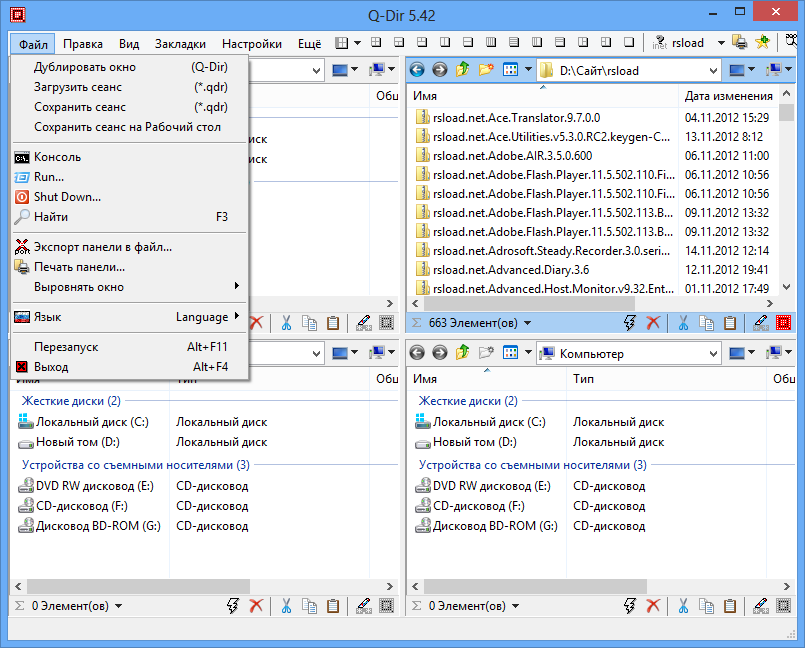This screenshot has width=805, height=648.
Task: Sort by Имя column in top-right pane
Action: (x=543, y=96)
